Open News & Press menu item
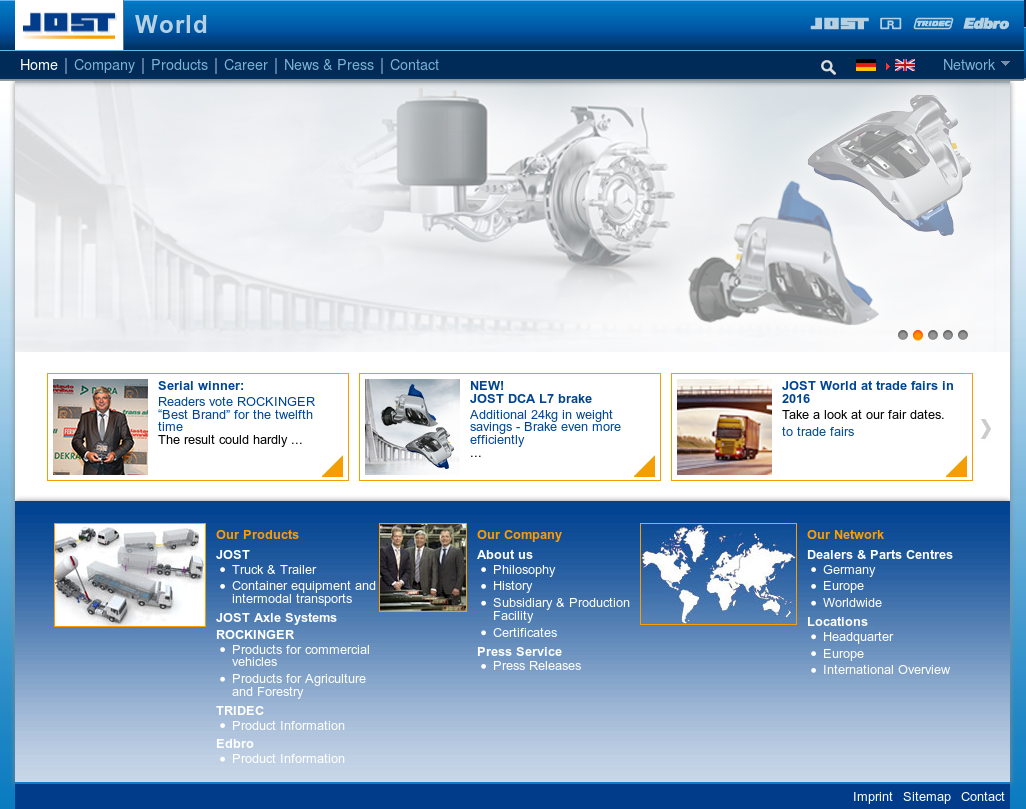1026x809 pixels. 328,65
